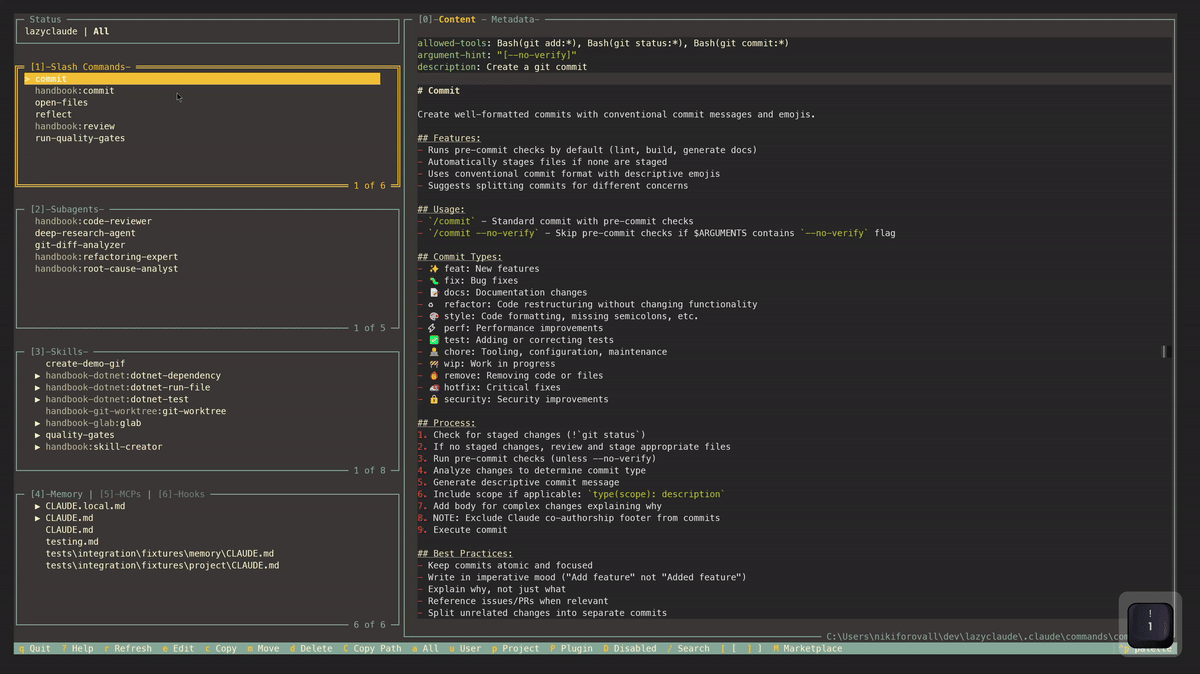
Task: Toggle the All filter in the status bar
Action: click(428, 648)
